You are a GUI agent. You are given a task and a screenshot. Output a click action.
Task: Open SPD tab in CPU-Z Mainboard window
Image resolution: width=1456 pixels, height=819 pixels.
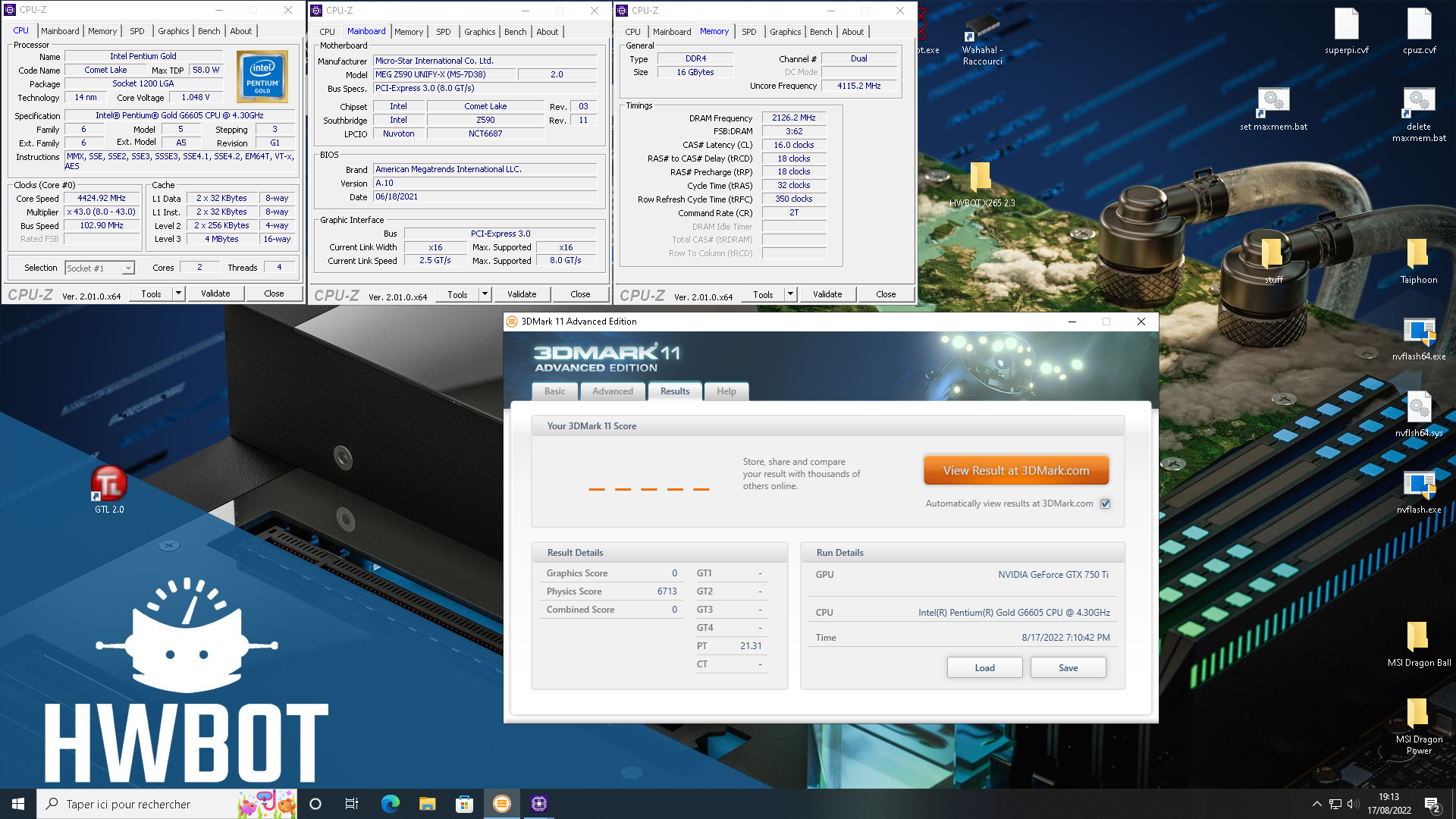coord(444,32)
